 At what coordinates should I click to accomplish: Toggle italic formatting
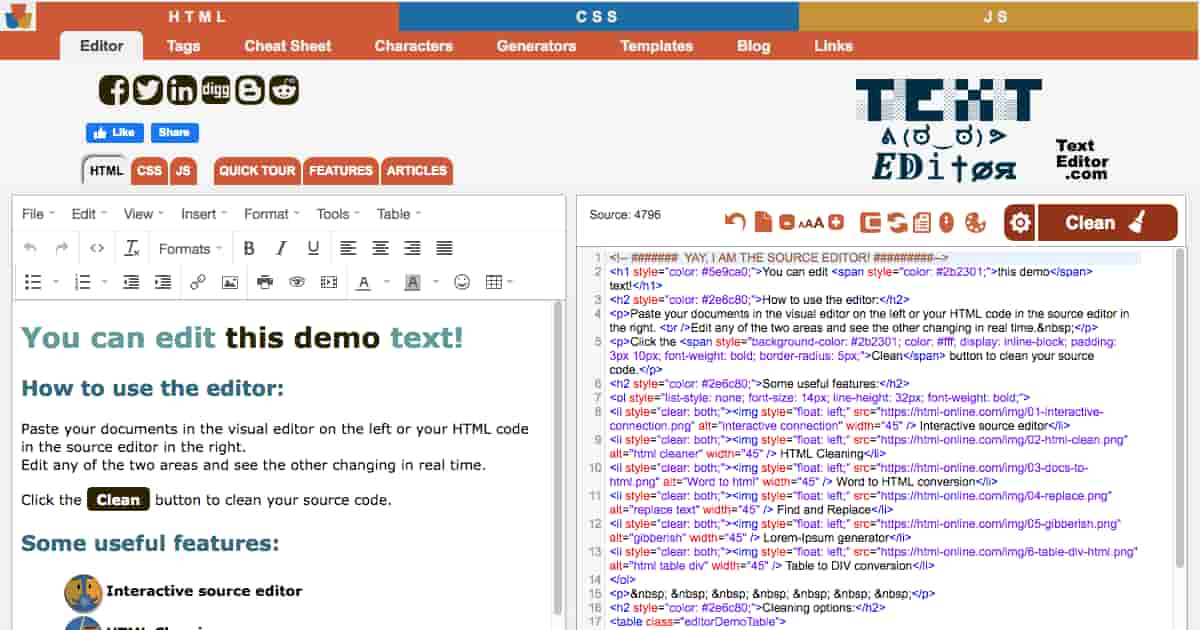coord(281,248)
